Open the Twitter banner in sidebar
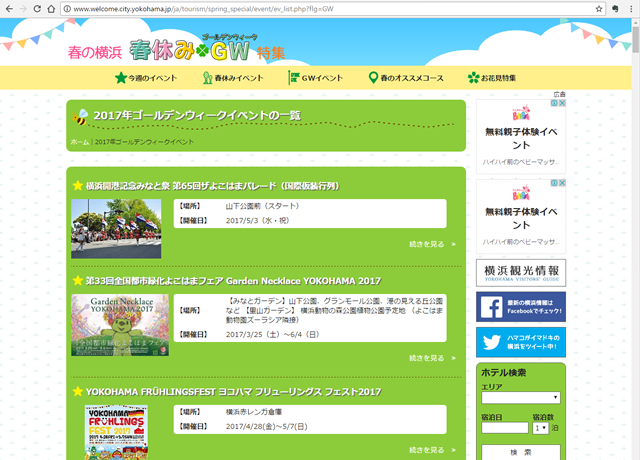Image resolution: width=640 pixels, height=460 pixels. click(x=521, y=342)
